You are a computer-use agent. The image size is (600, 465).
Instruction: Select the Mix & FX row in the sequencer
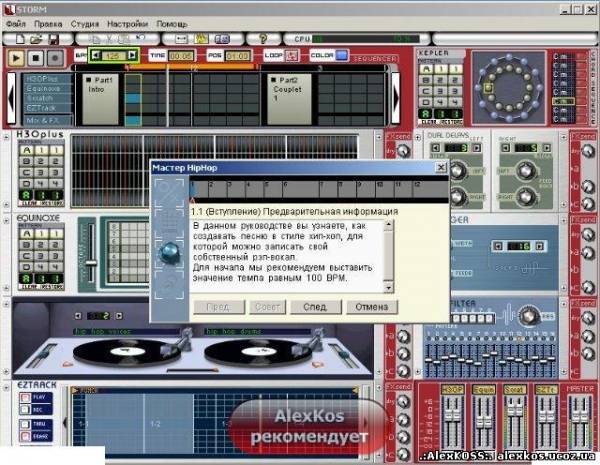pyautogui.click(x=48, y=120)
